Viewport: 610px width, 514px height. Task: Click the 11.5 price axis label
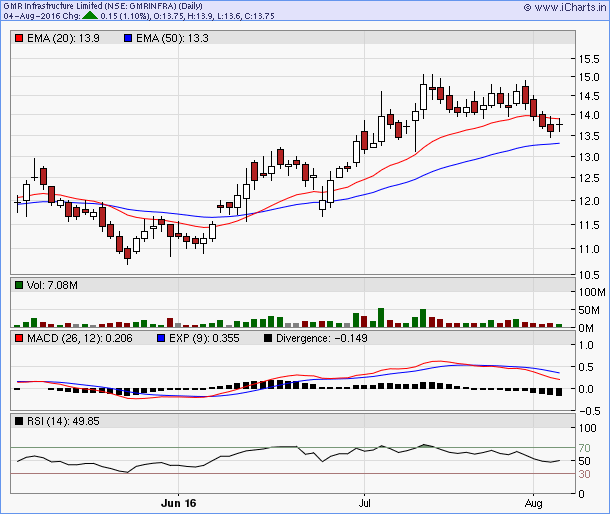[x=589, y=225]
